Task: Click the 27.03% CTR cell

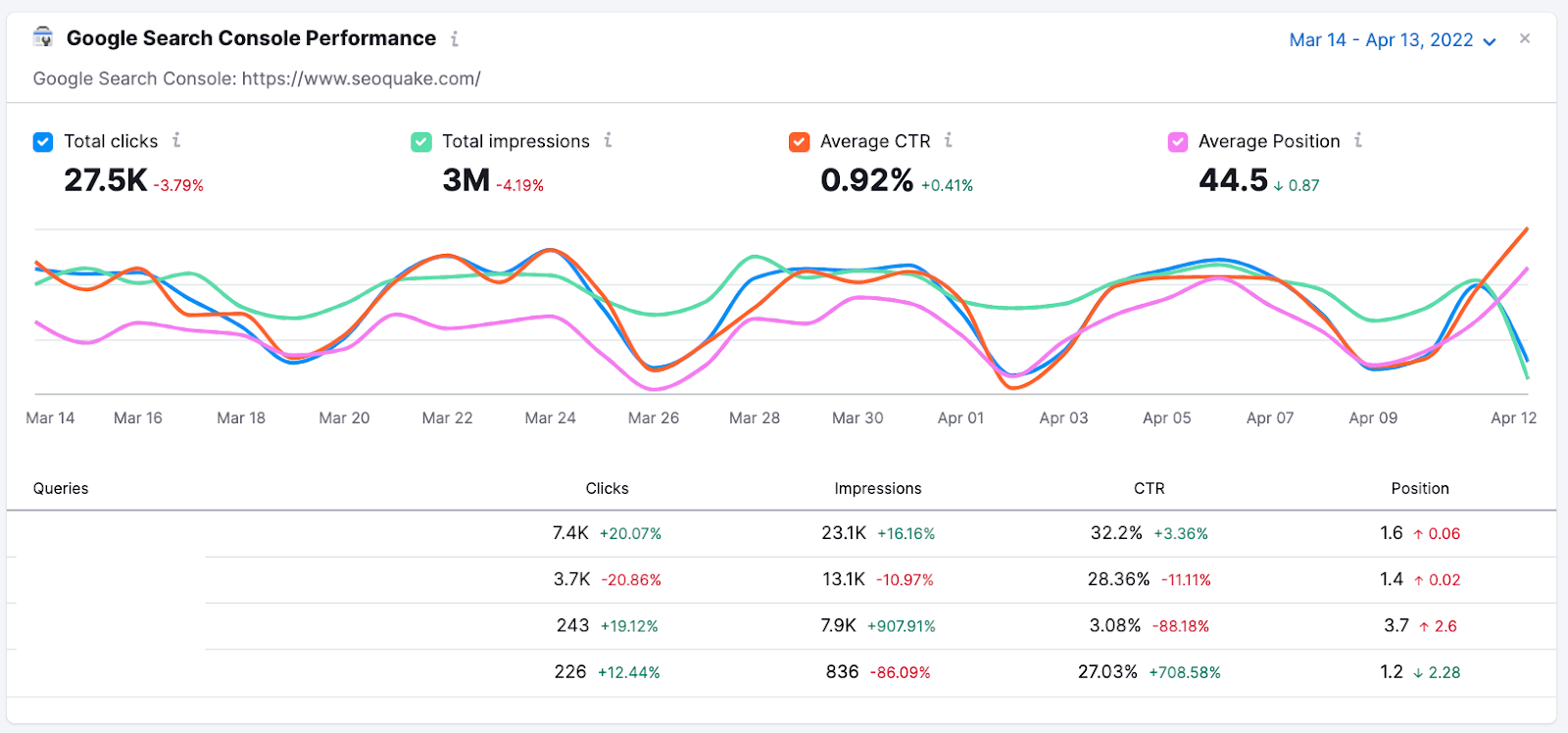Action: (1108, 671)
